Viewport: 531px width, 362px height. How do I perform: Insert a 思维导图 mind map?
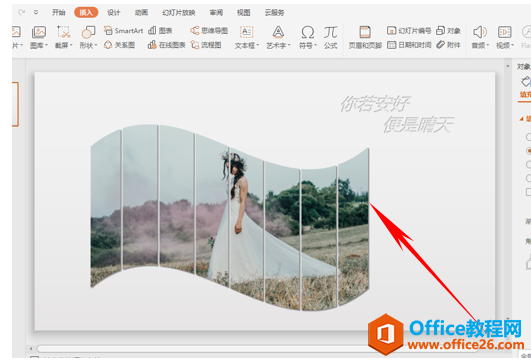coord(209,31)
